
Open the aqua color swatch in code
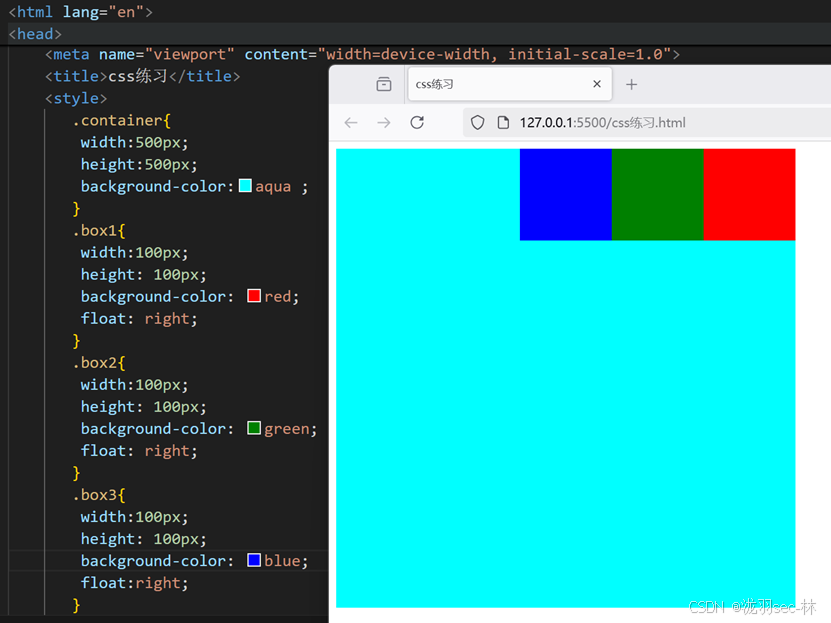pyautogui.click(x=245, y=185)
